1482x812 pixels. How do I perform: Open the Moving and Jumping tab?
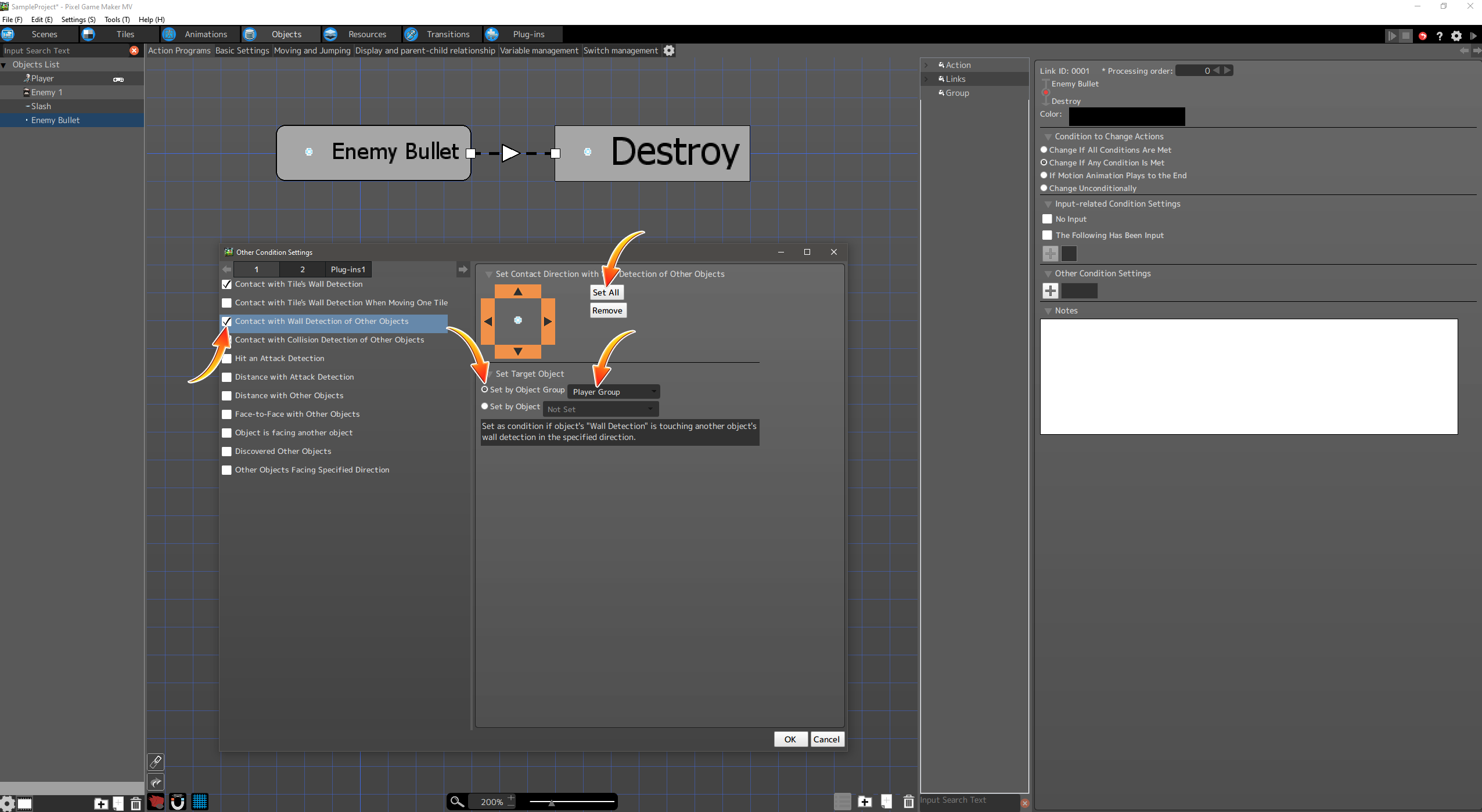point(312,50)
